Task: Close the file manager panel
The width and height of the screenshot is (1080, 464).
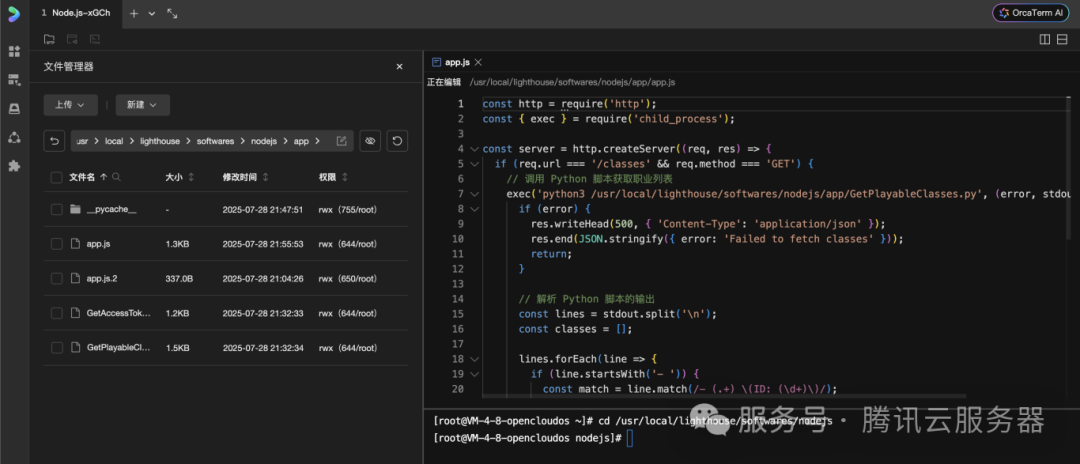Action: point(399,67)
